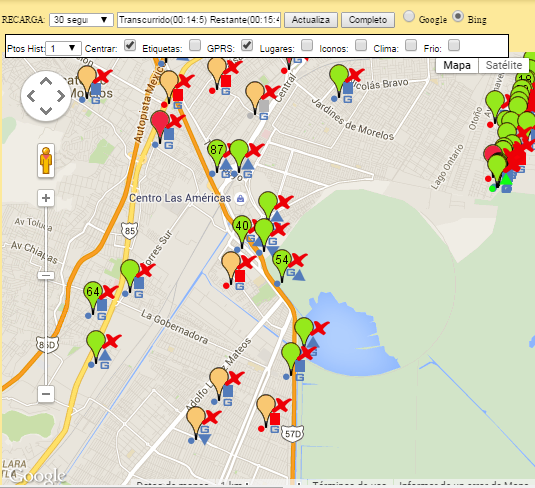535x488 pixels.
Task: Click the street label Jardines de Morelos
Action: [x=353, y=119]
